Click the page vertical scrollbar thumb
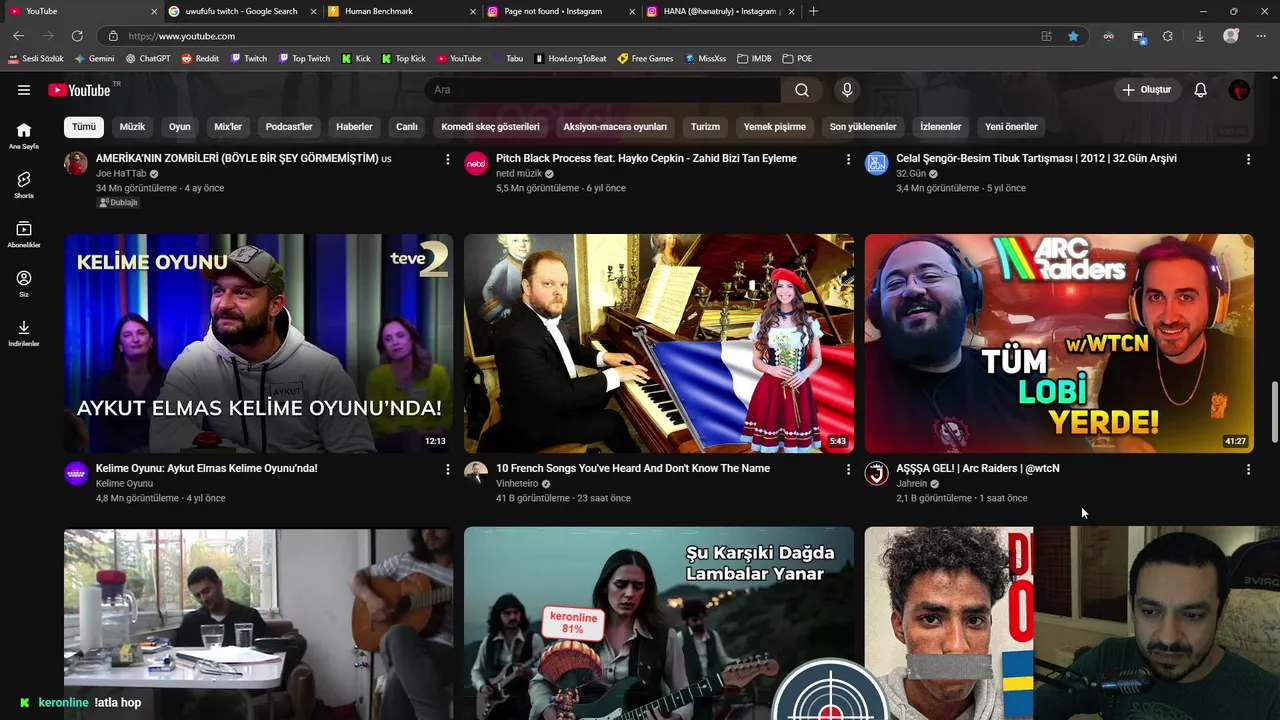This screenshot has width=1280, height=720. 1274,411
